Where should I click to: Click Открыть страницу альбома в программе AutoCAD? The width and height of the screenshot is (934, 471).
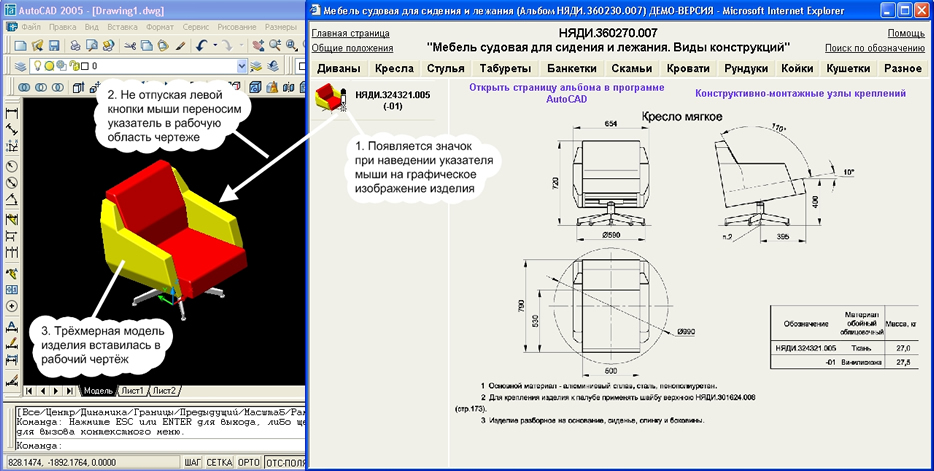(x=566, y=93)
